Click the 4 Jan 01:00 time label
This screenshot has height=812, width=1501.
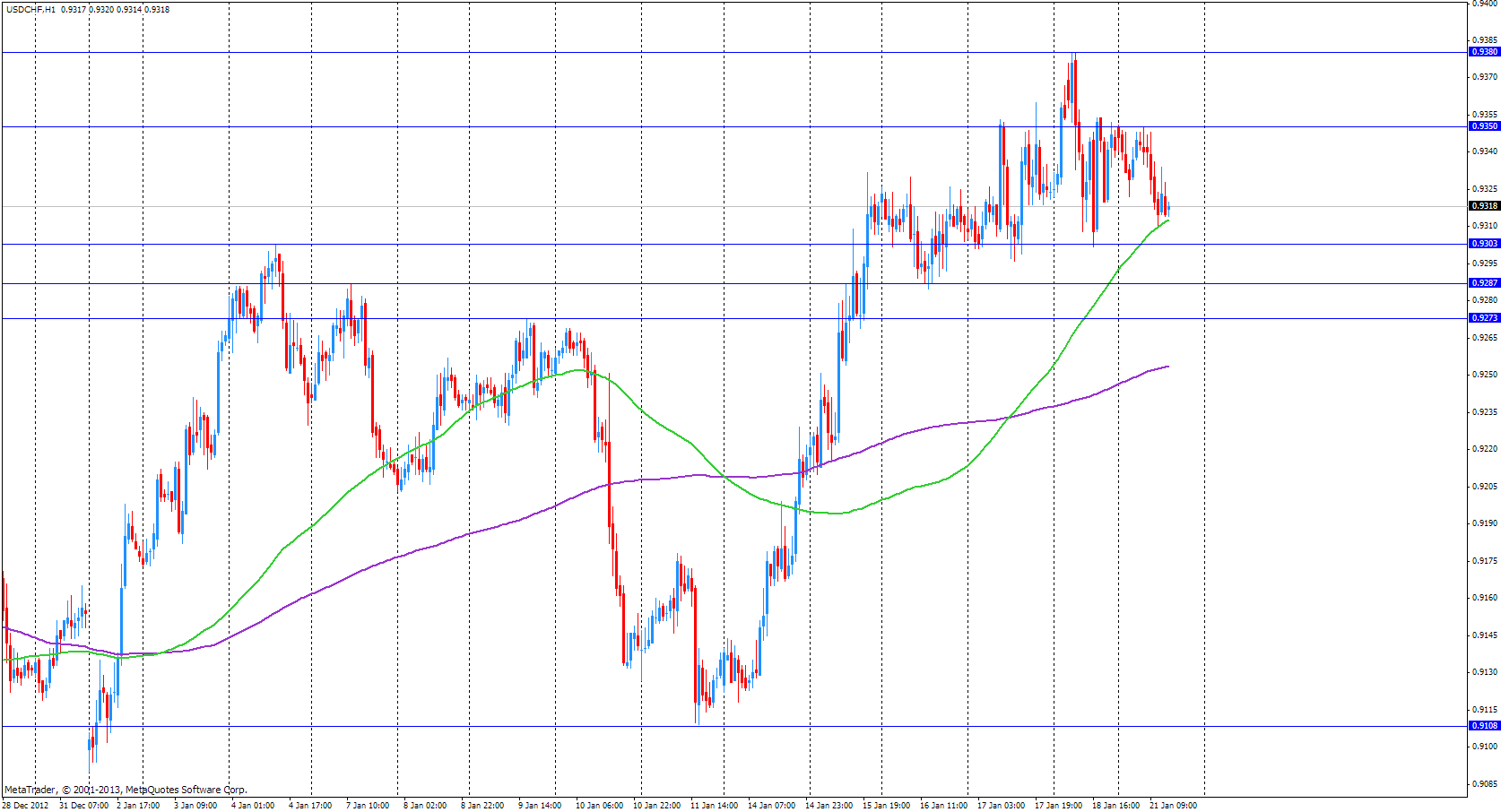(253, 806)
